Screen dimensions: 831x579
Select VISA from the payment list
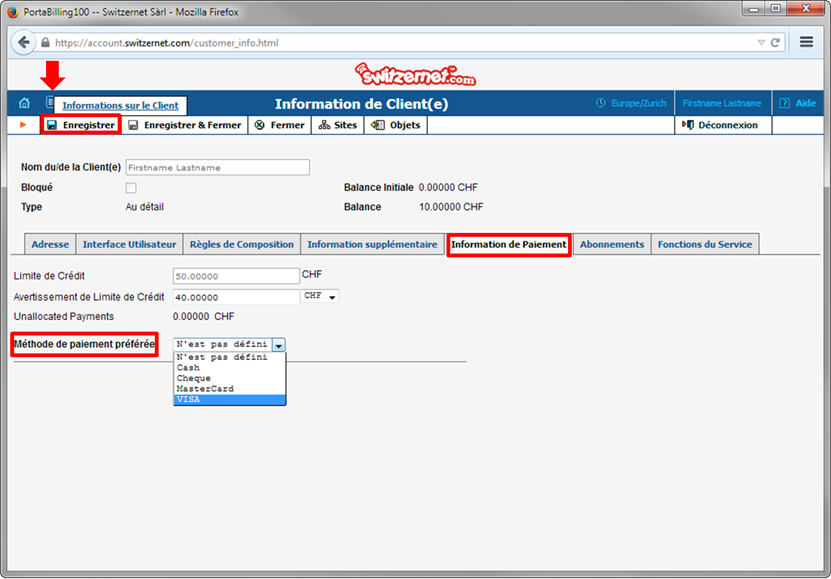point(229,399)
